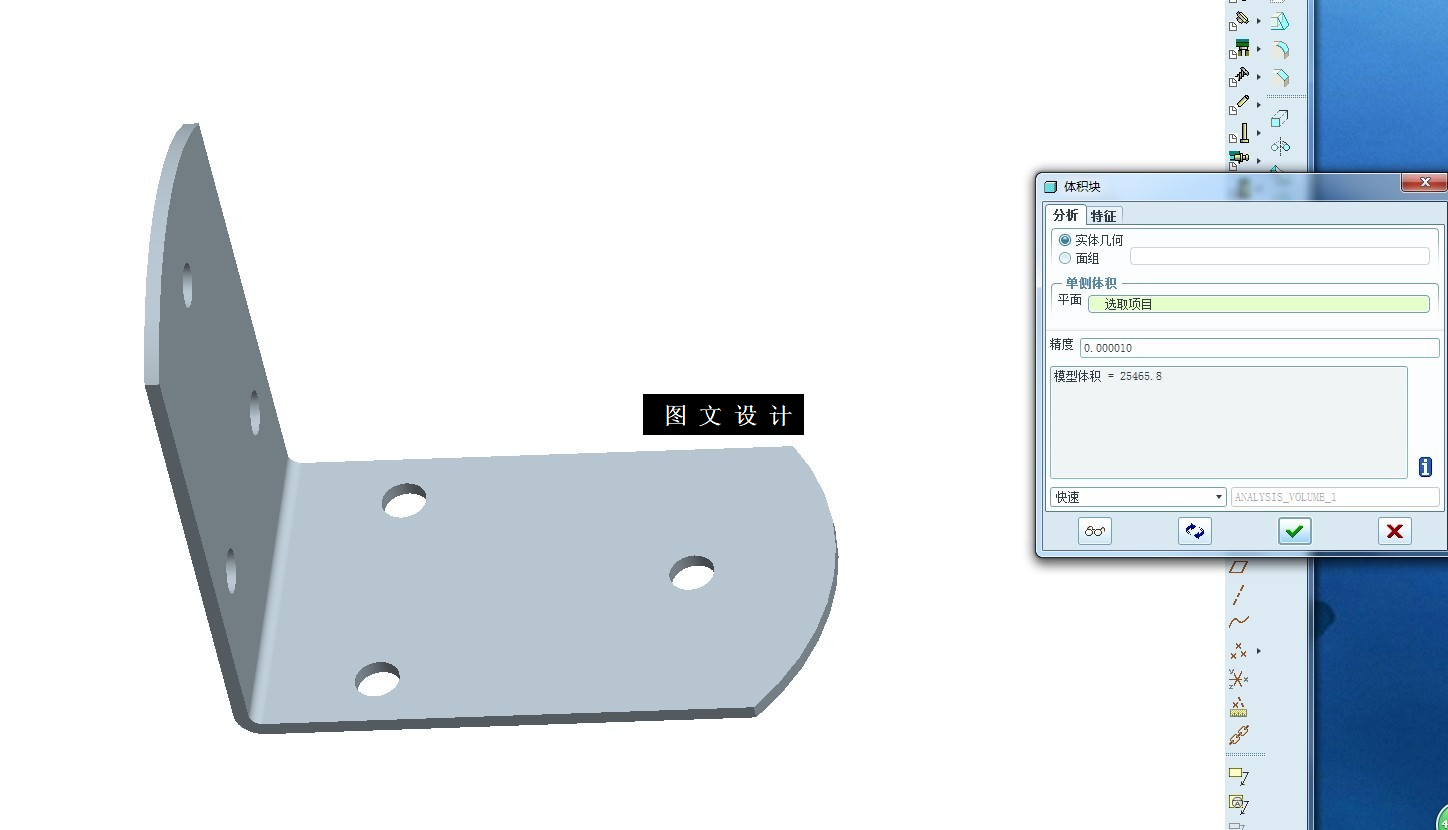Click the pin fastener library icon
The width and height of the screenshot is (1448, 830).
(x=1240, y=20)
